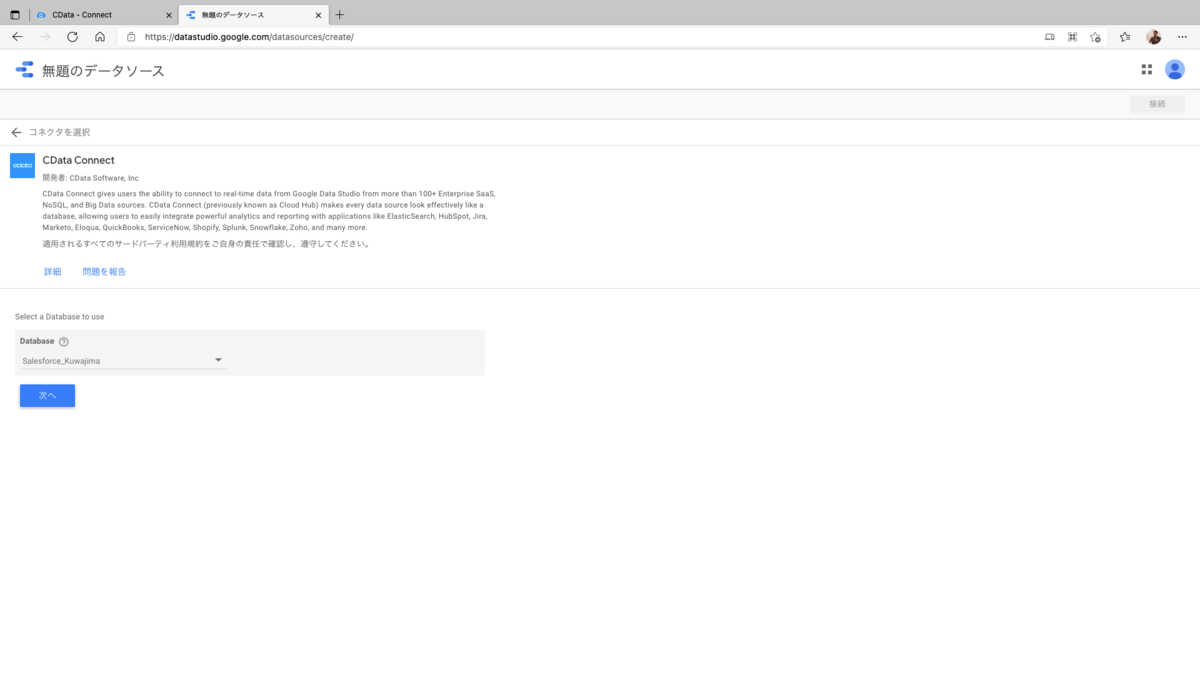
Task: Go back to コネクタを選択
Action: point(16,132)
